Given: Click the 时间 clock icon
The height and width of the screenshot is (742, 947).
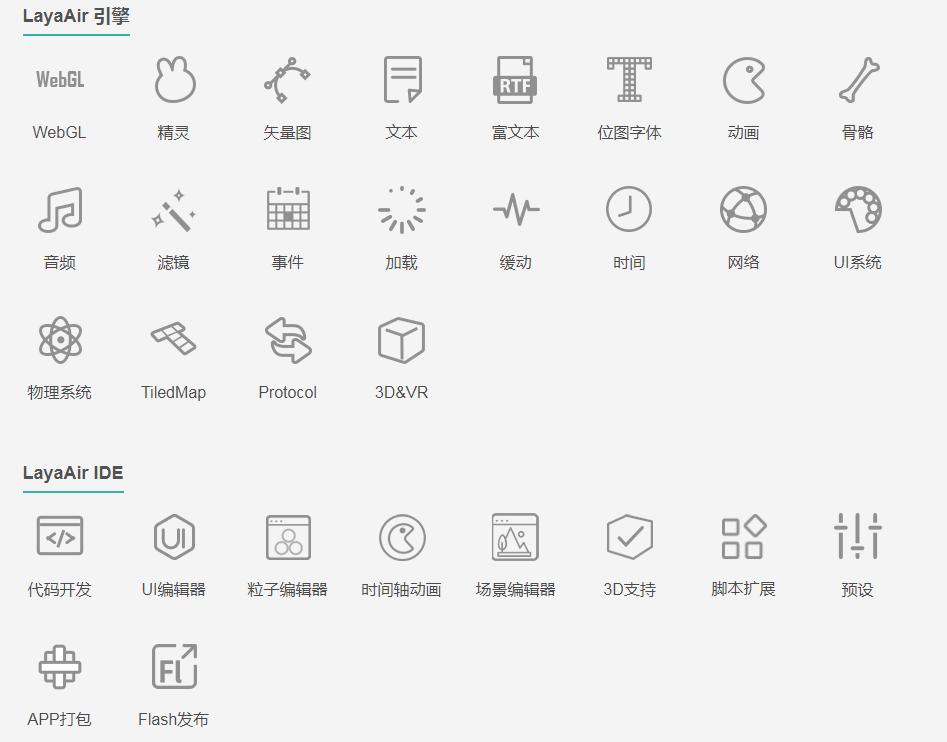Looking at the screenshot, I should coord(629,209).
